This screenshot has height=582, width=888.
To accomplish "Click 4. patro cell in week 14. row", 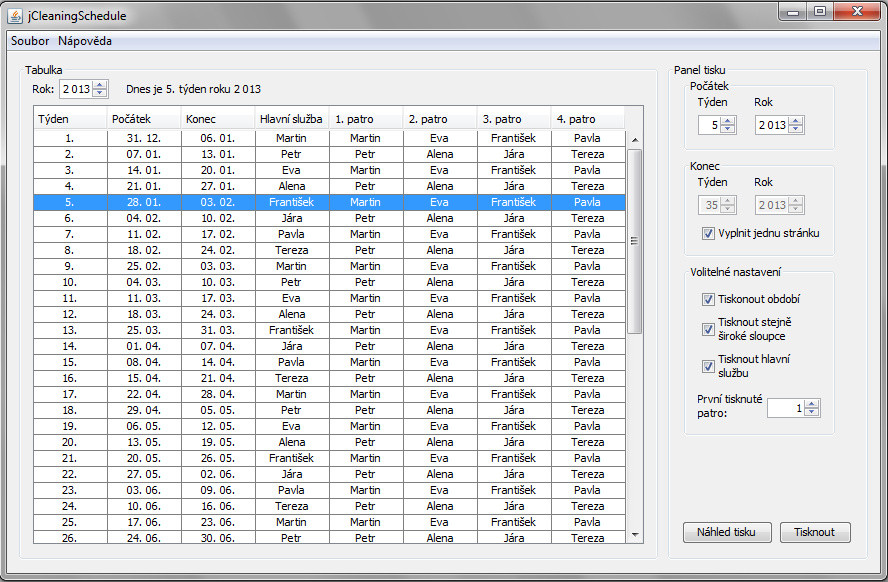I will (588, 346).
